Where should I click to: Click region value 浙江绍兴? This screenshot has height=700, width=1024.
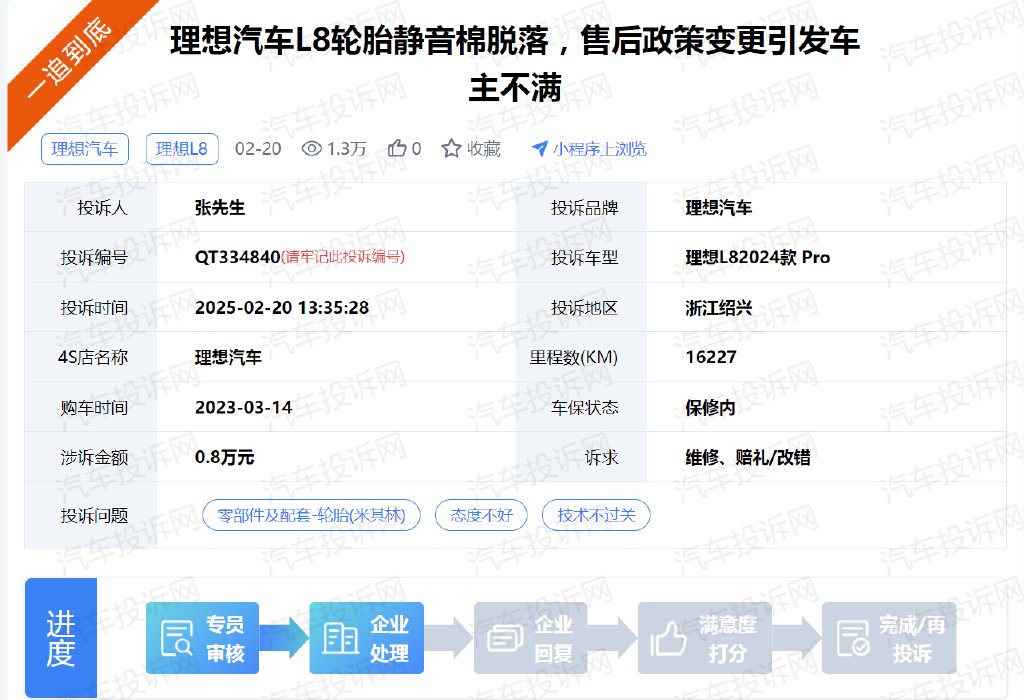coord(718,308)
